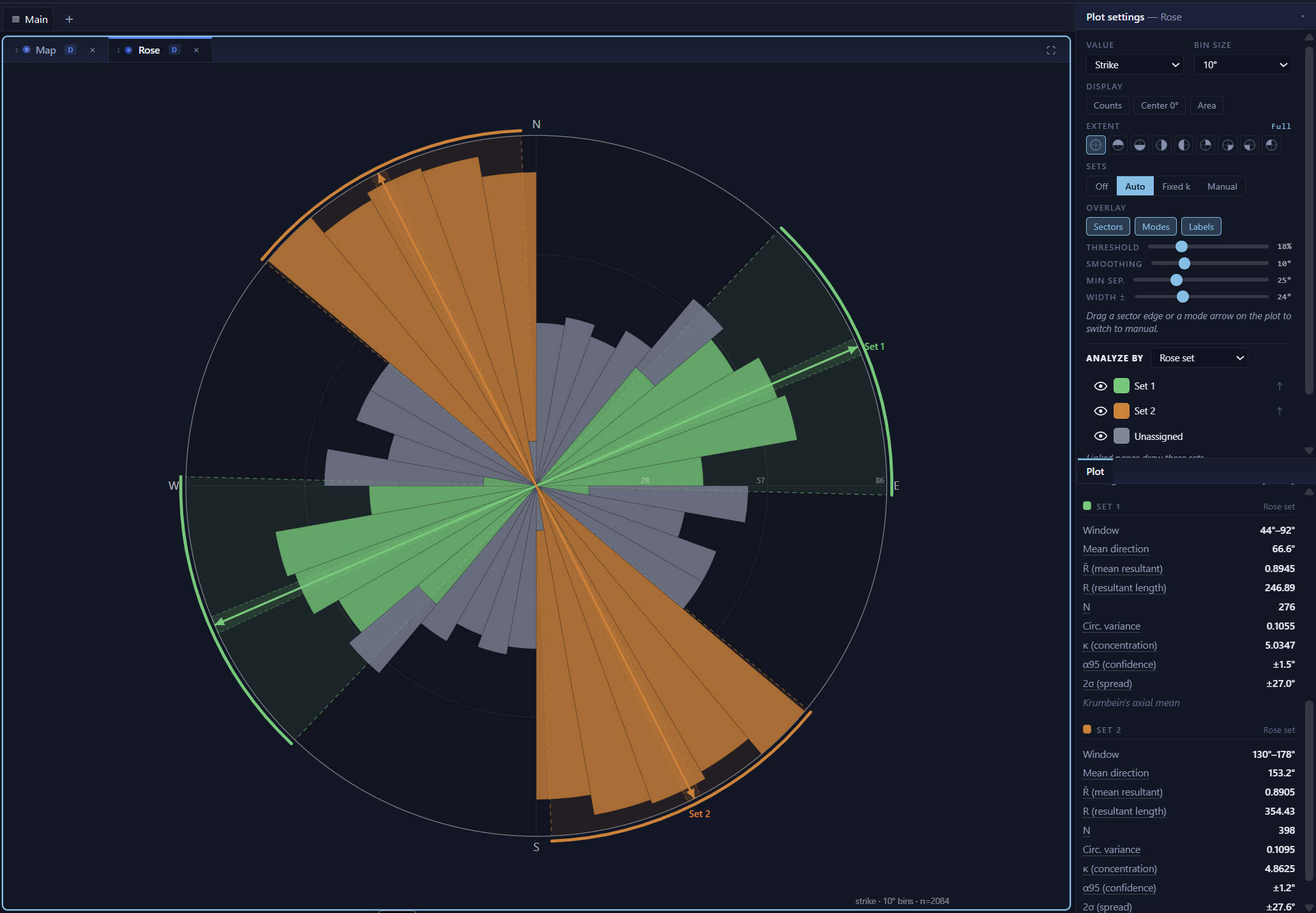Image resolution: width=1316 pixels, height=913 pixels.
Task: Click the D badge on Map tab
Action: [x=71, y=50]
